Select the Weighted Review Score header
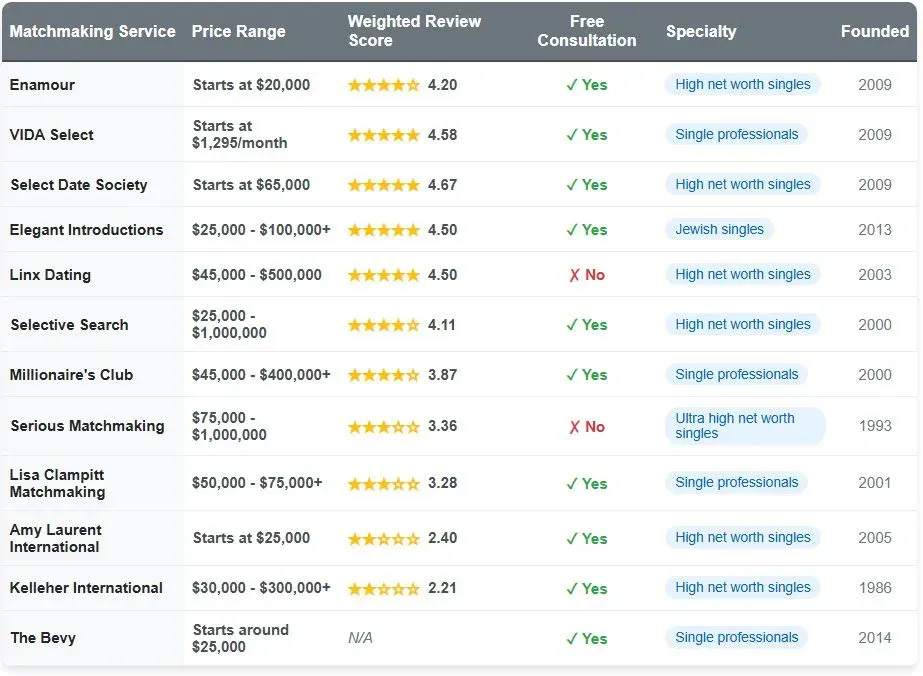Screen dimensions: 923x676 [414, 30]
